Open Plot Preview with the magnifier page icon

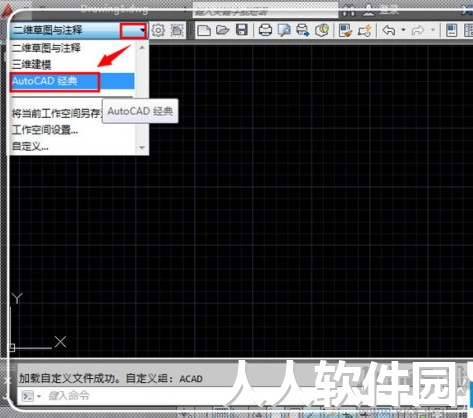coord(284,30)
